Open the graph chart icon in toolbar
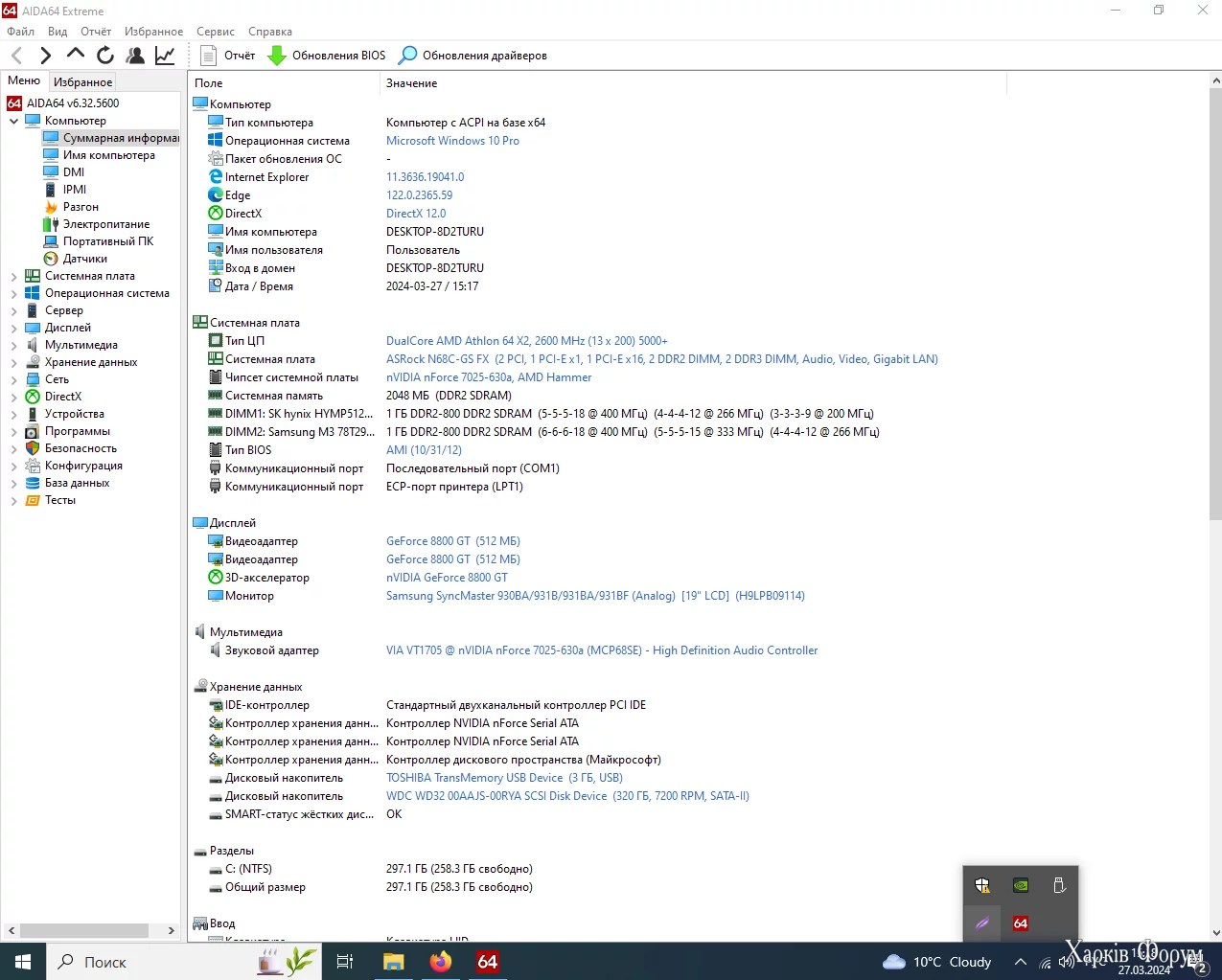Viewport: 1222px width, 980px height. pyautogui.click(x=165, y=56)
